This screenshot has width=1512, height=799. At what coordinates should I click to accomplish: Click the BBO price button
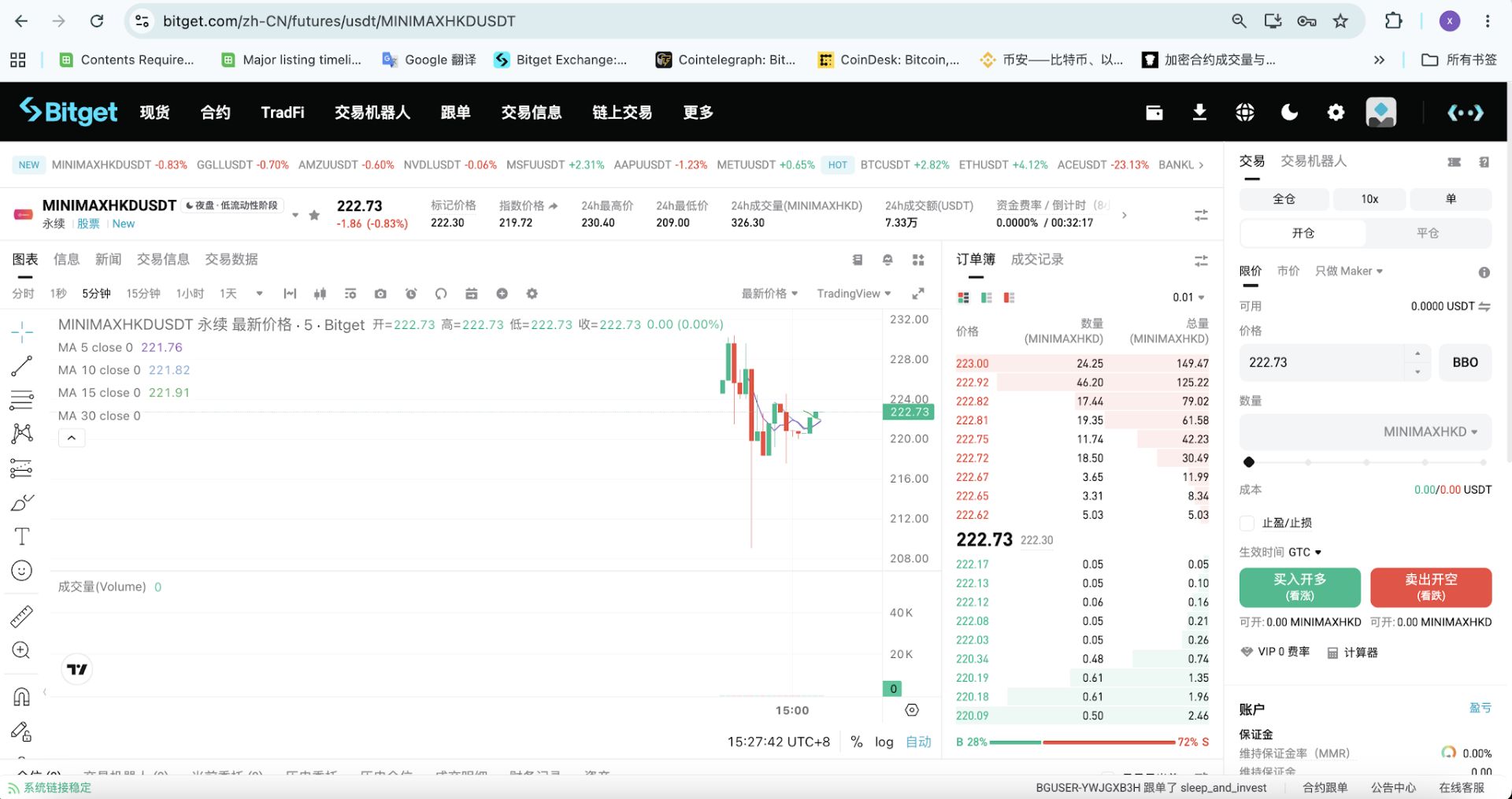(x=1466, y=363)
